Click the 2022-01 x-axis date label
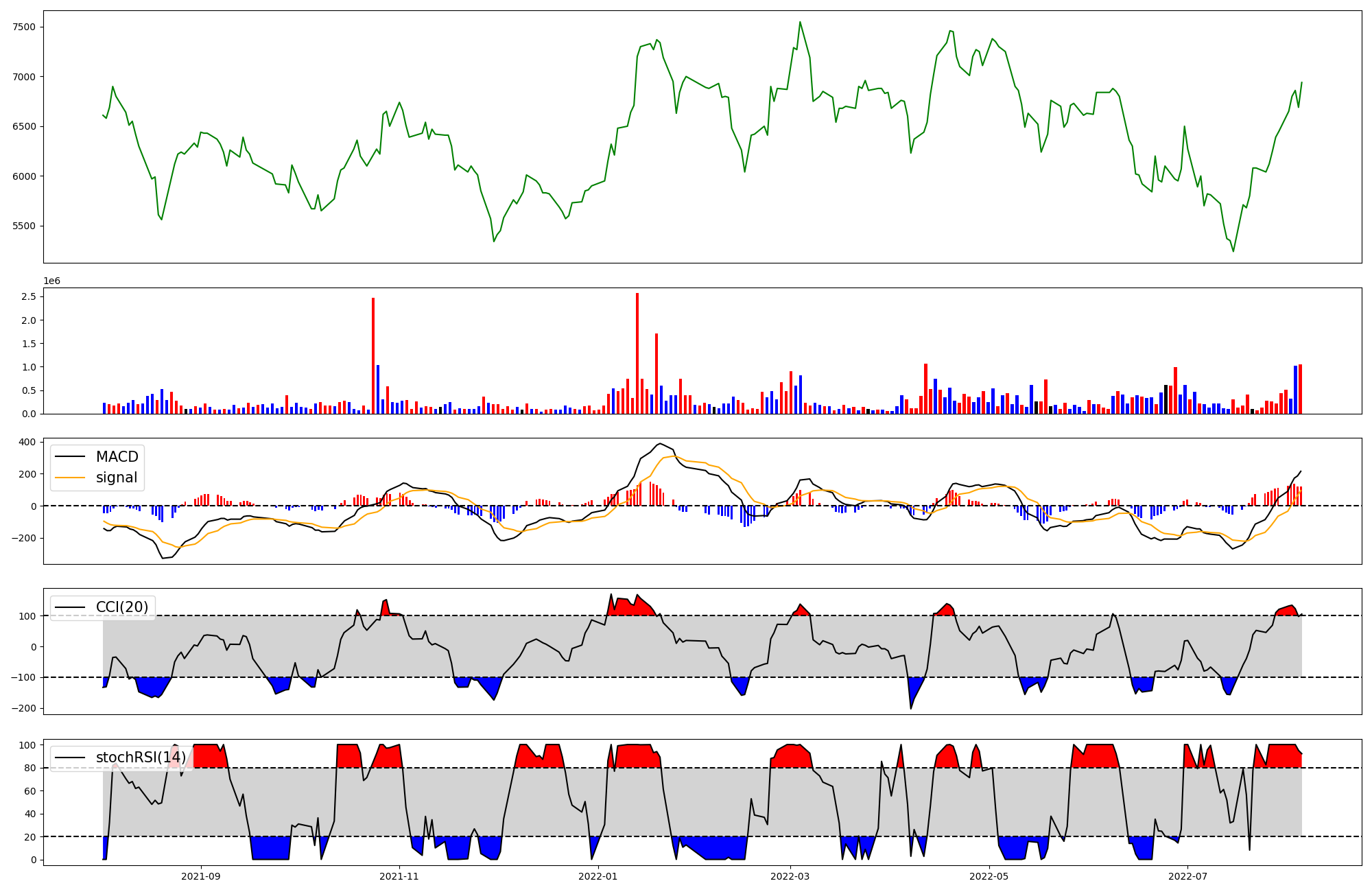This screenshot has height=892, width=1372. coord(598,876)
